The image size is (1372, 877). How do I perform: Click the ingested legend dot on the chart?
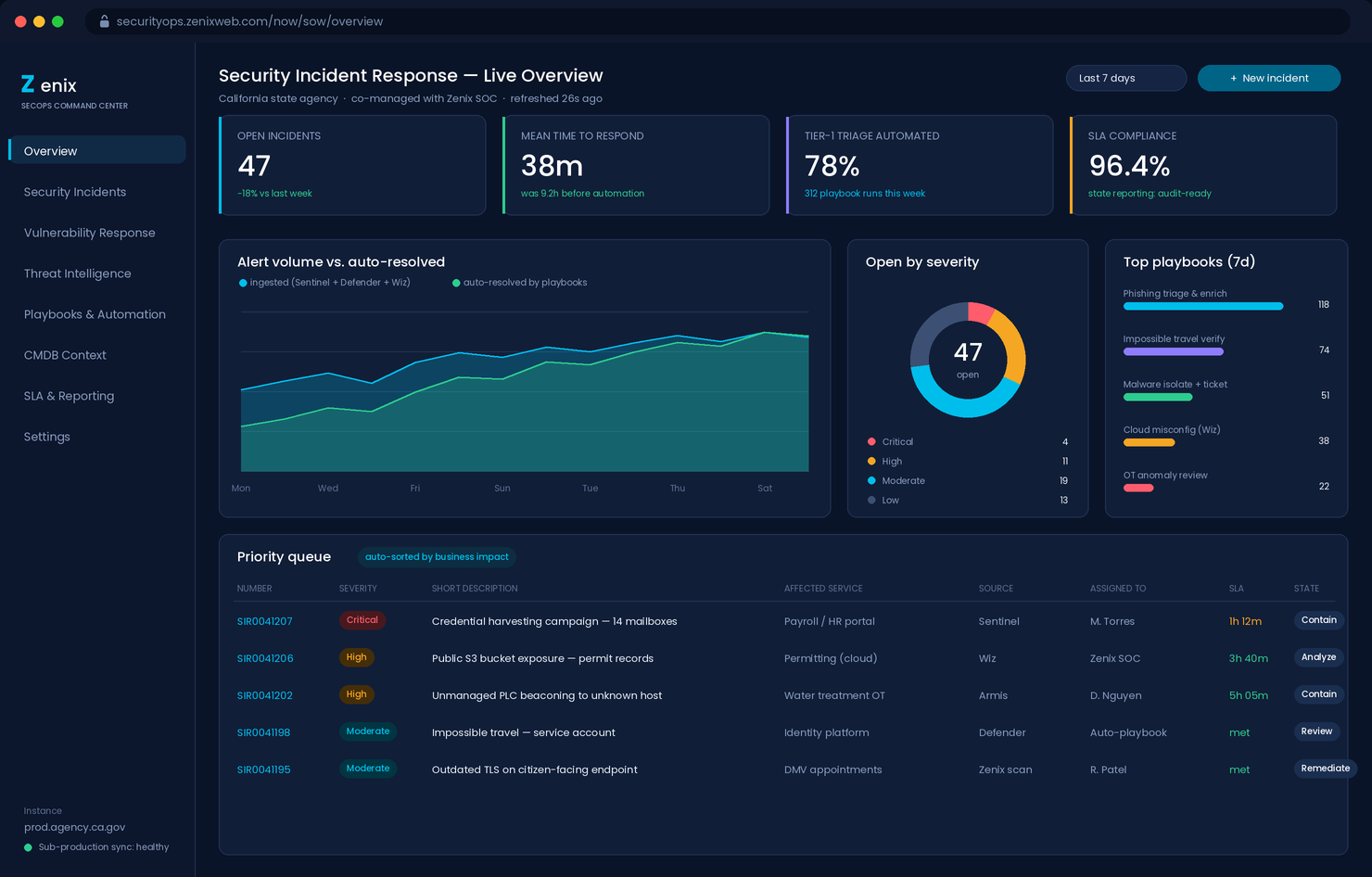(243, 283)
